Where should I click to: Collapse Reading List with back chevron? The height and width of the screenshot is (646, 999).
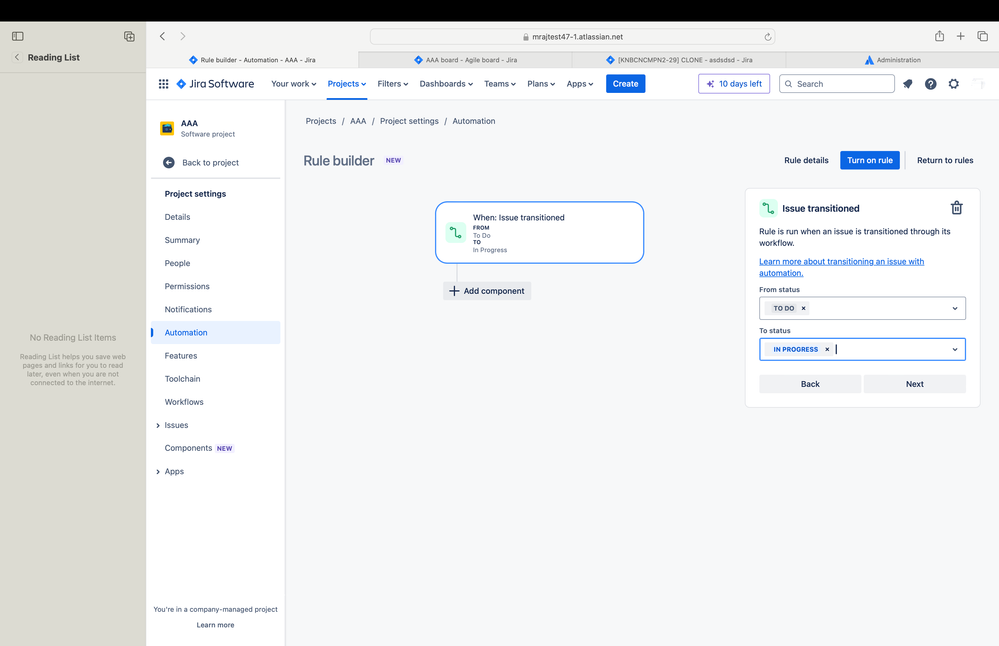pyautogui.click(x=17, y=57)
